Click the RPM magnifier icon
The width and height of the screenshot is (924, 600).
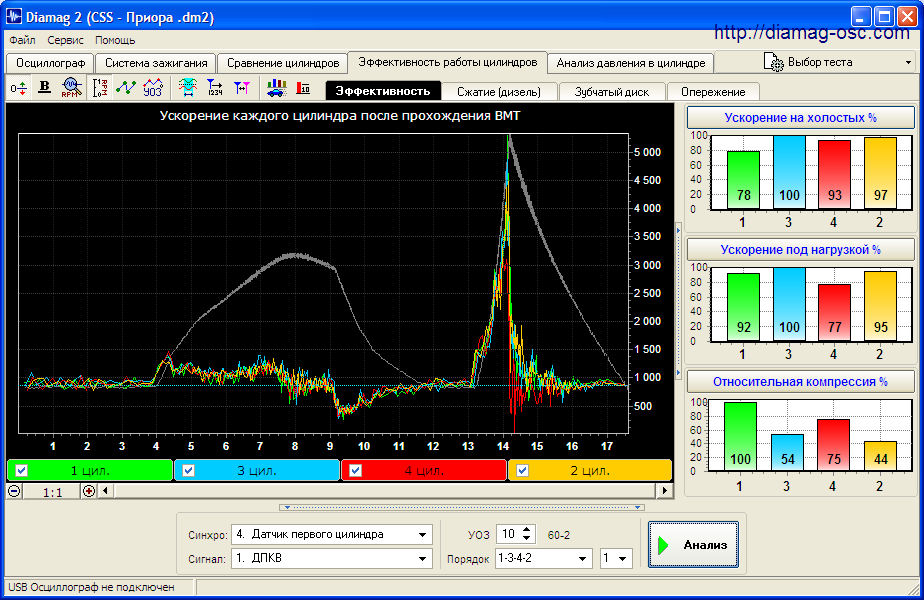click(71, 88)
